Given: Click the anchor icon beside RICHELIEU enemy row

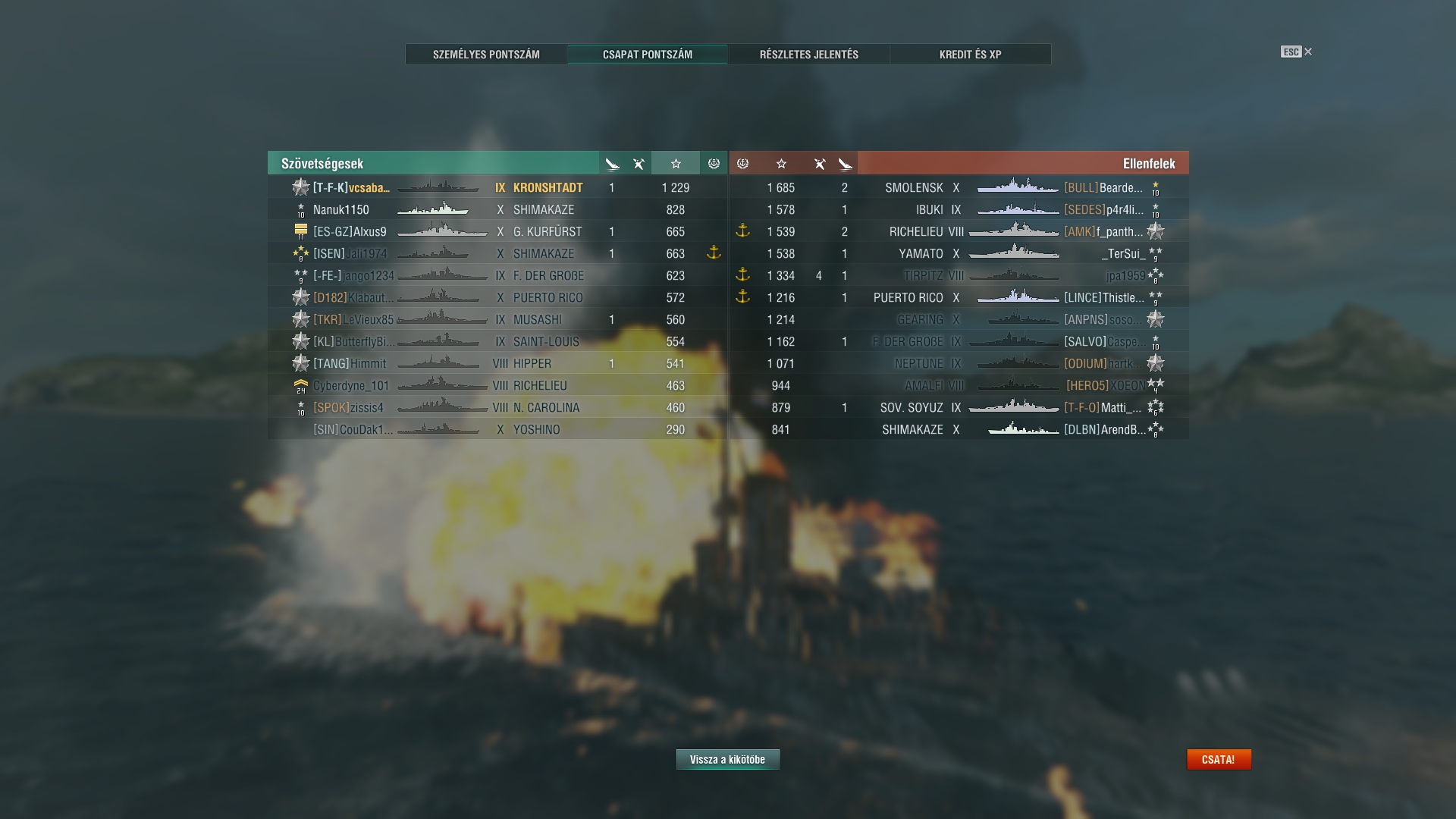Looking at the screenshot, I should [x=743, y=231].
